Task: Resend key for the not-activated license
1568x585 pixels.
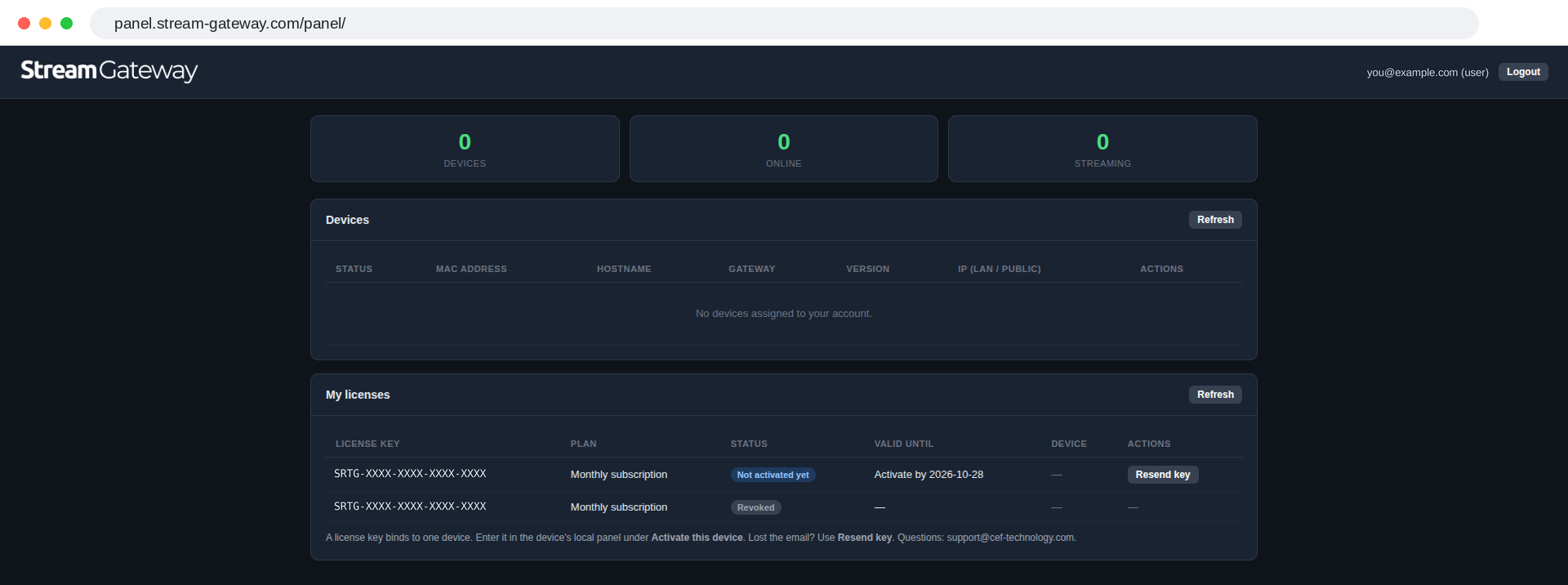Action: pyautogui.click(x=1163, y=475)
